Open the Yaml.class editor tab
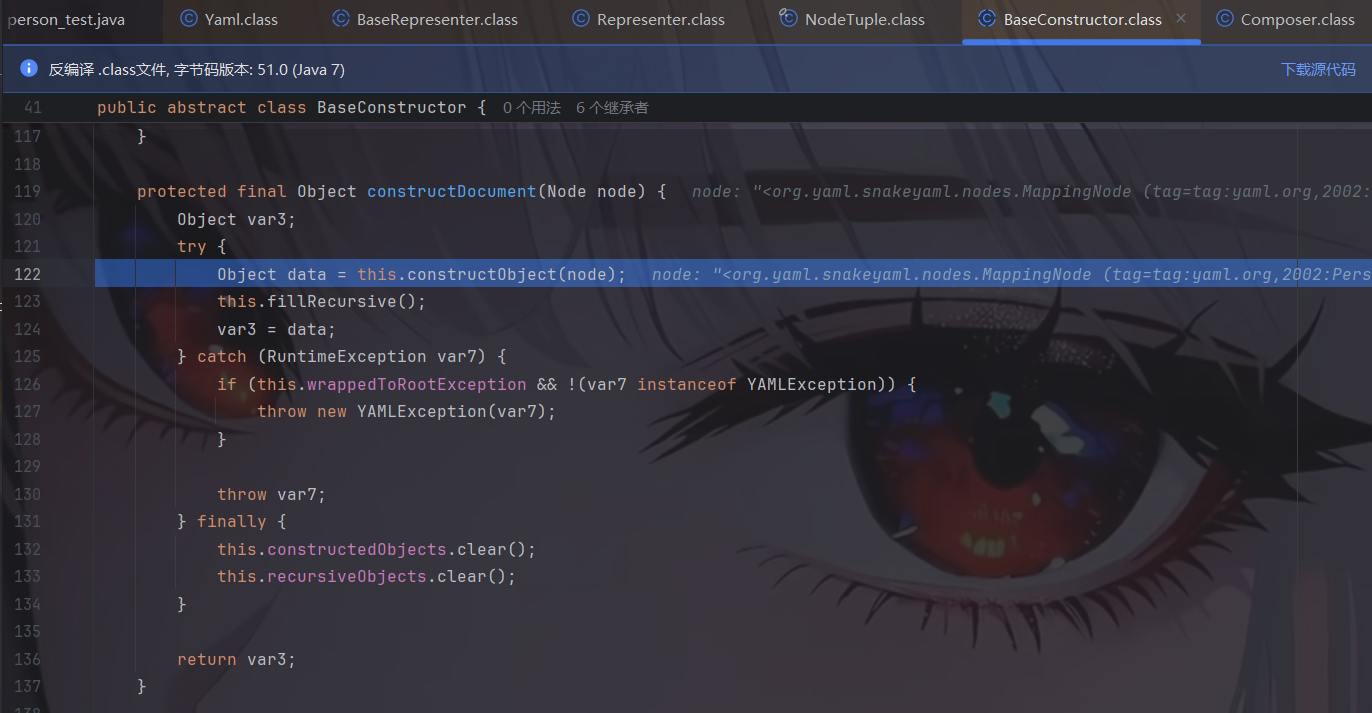This screenshot has width=1372, height=713. [x=240, y=20]
